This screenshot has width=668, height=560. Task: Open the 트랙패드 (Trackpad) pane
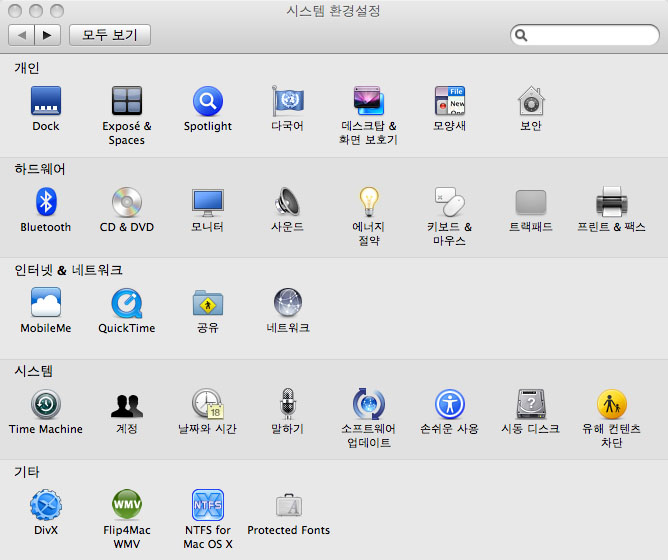pyautogui.click(x=530, y=202)
